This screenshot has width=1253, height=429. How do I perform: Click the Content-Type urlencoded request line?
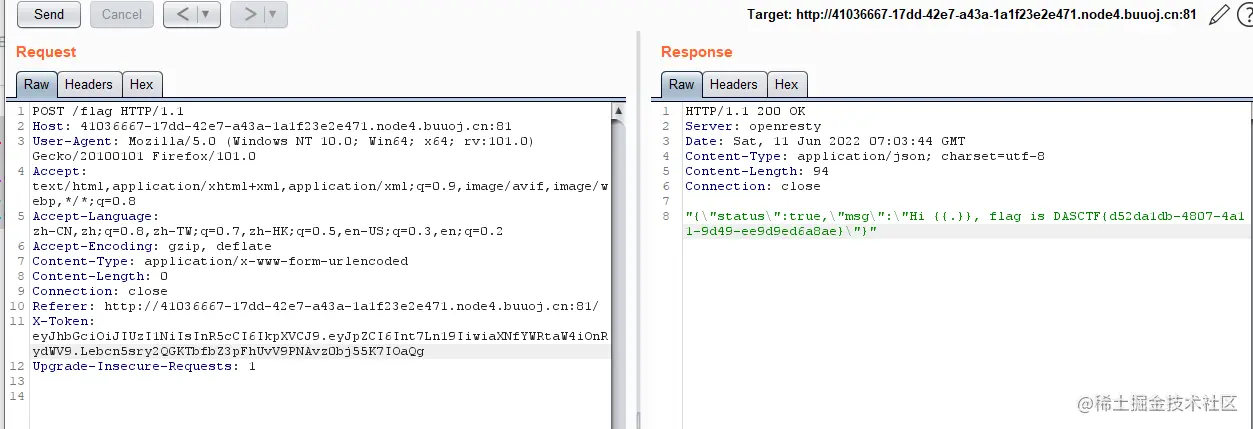point(220,261)
